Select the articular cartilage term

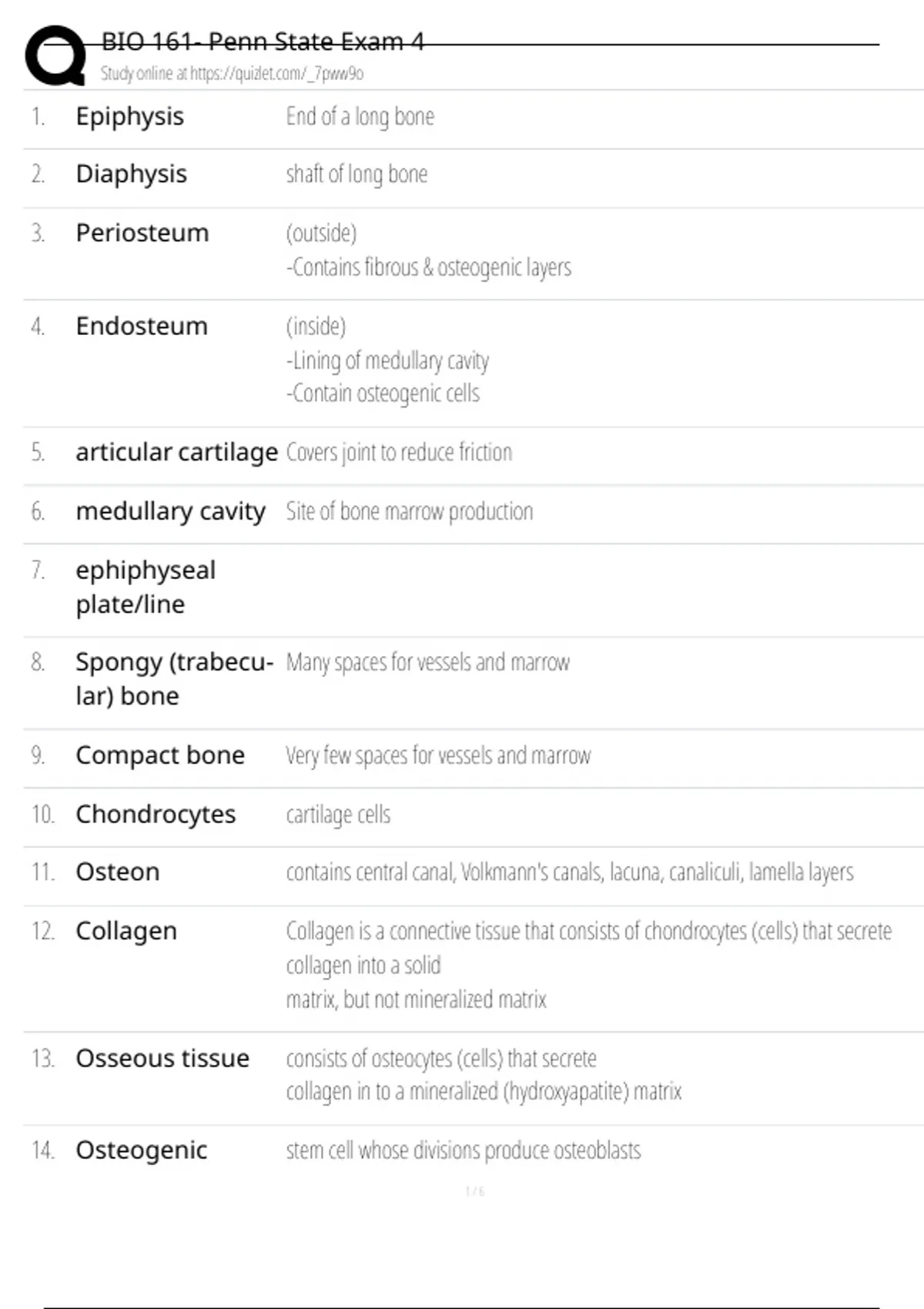click(x=176, y=452)
